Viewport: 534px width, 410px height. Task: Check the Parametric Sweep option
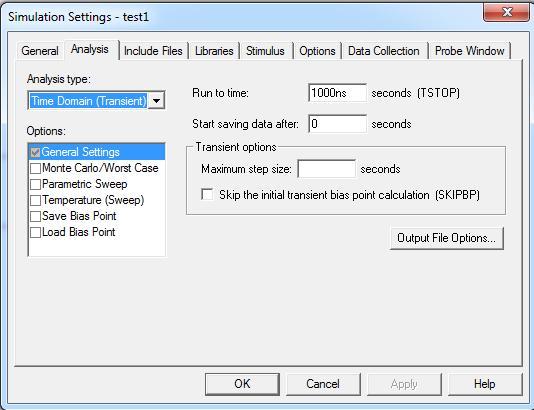point(35,184)
